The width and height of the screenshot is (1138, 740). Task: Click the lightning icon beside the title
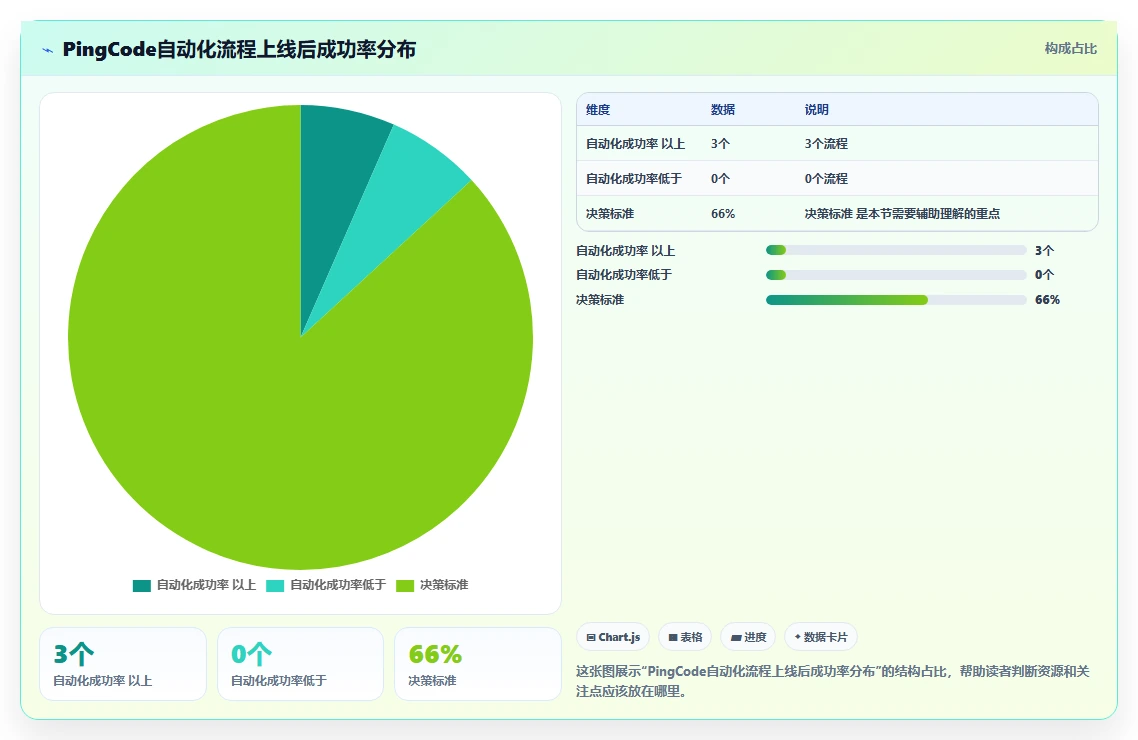point(48,50)
